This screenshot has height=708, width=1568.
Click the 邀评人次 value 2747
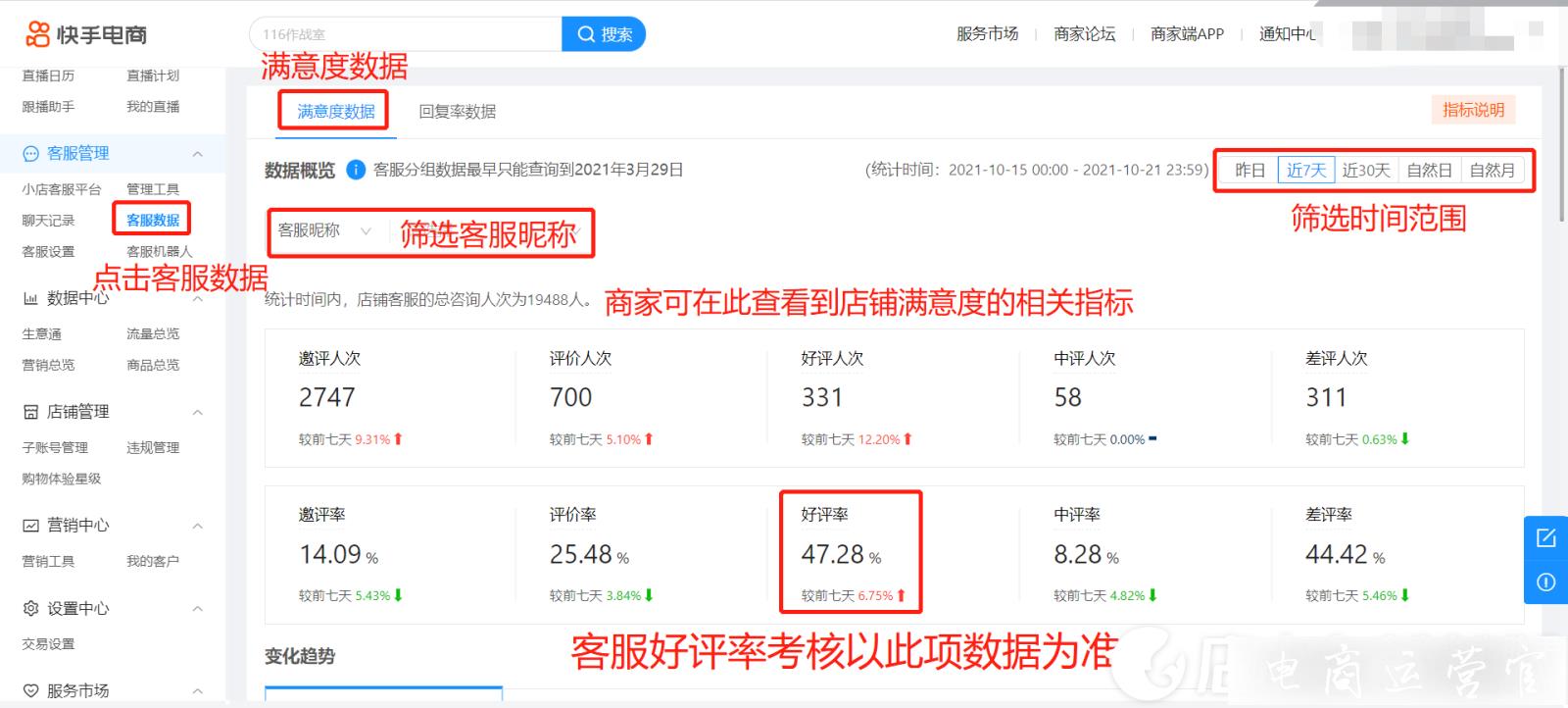click(x=327, y=398)
